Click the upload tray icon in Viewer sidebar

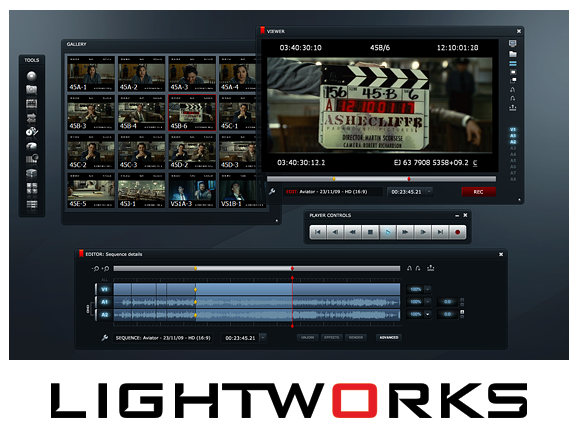[513, 108]
